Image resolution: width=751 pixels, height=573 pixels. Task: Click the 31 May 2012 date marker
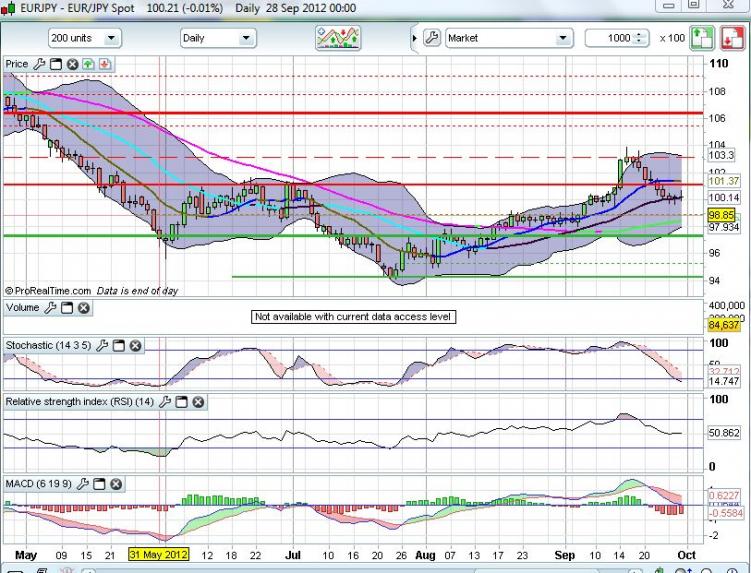(x=159, y=554)
